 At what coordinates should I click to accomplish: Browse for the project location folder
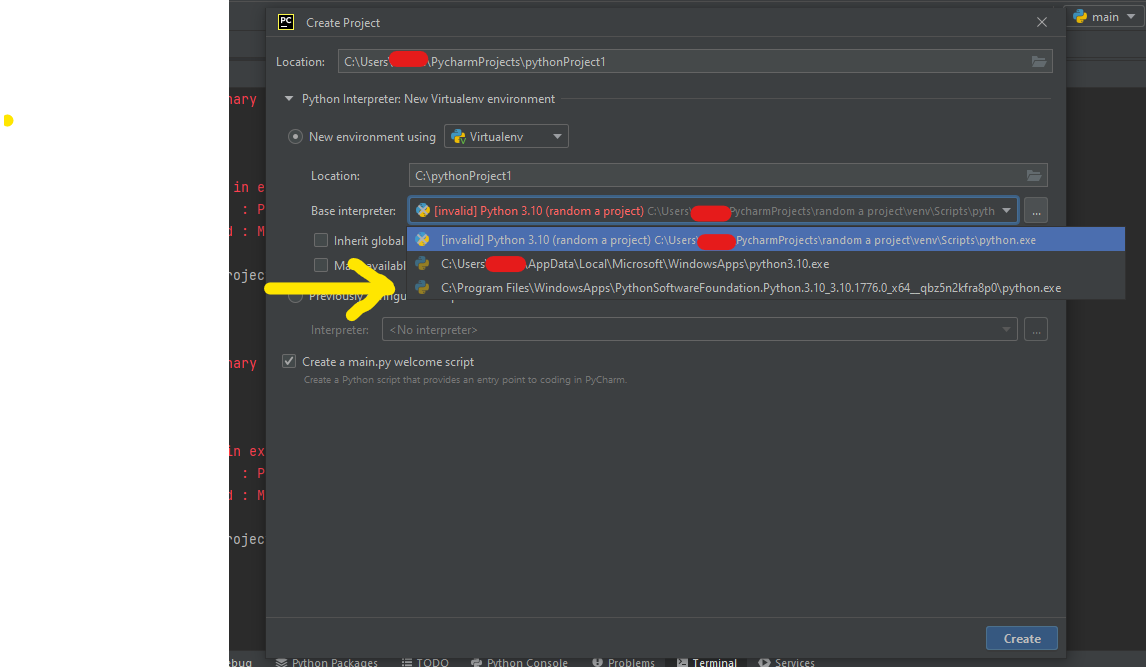1039,61
